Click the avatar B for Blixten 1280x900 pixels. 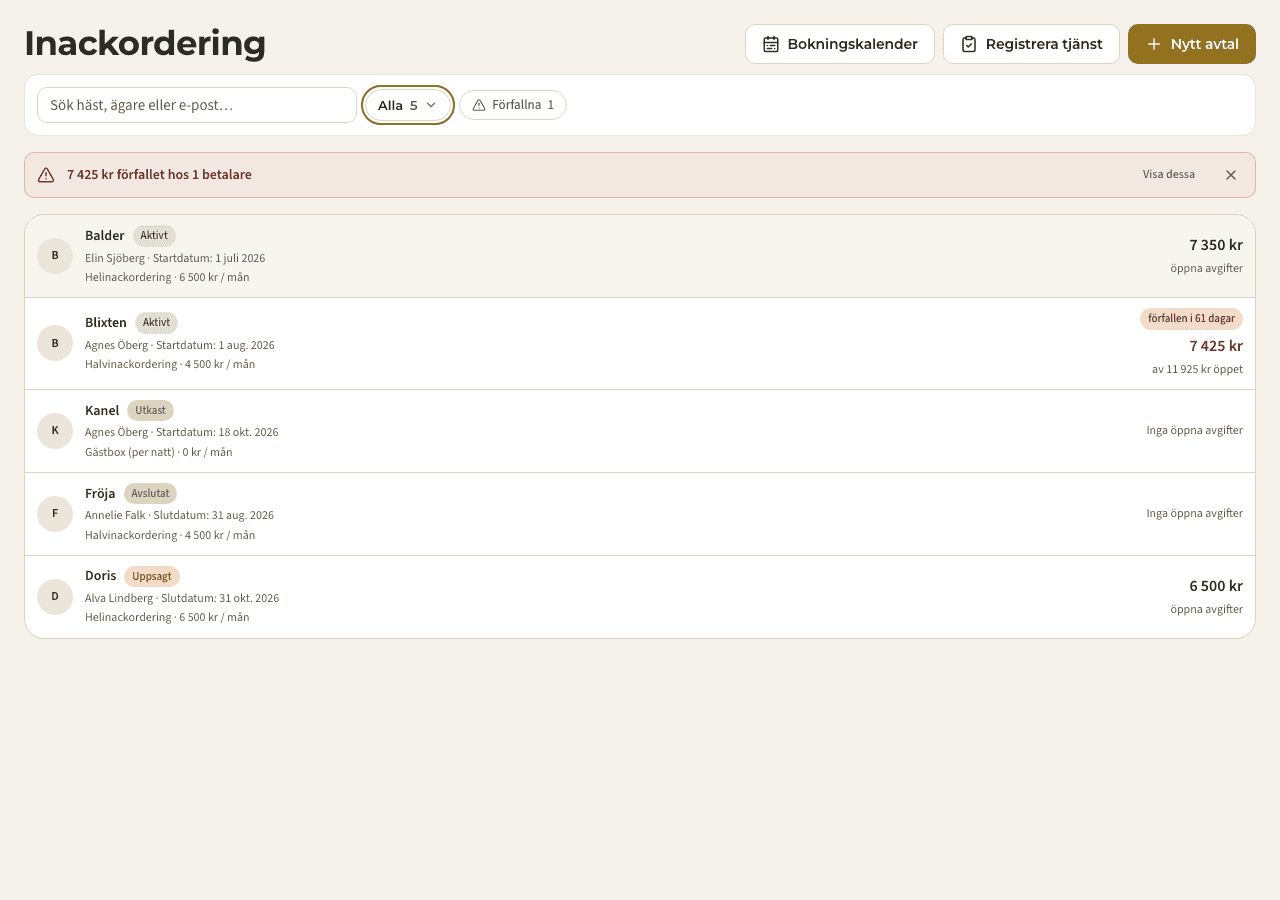click(55, 343)
